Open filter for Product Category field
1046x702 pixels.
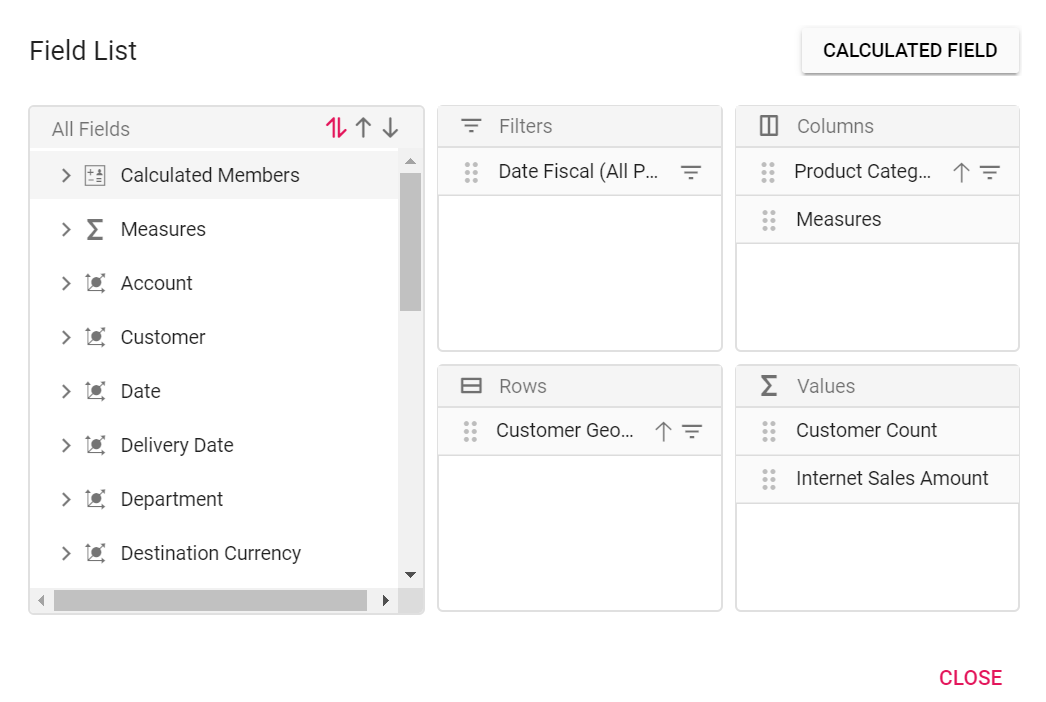tap(990, 173)
